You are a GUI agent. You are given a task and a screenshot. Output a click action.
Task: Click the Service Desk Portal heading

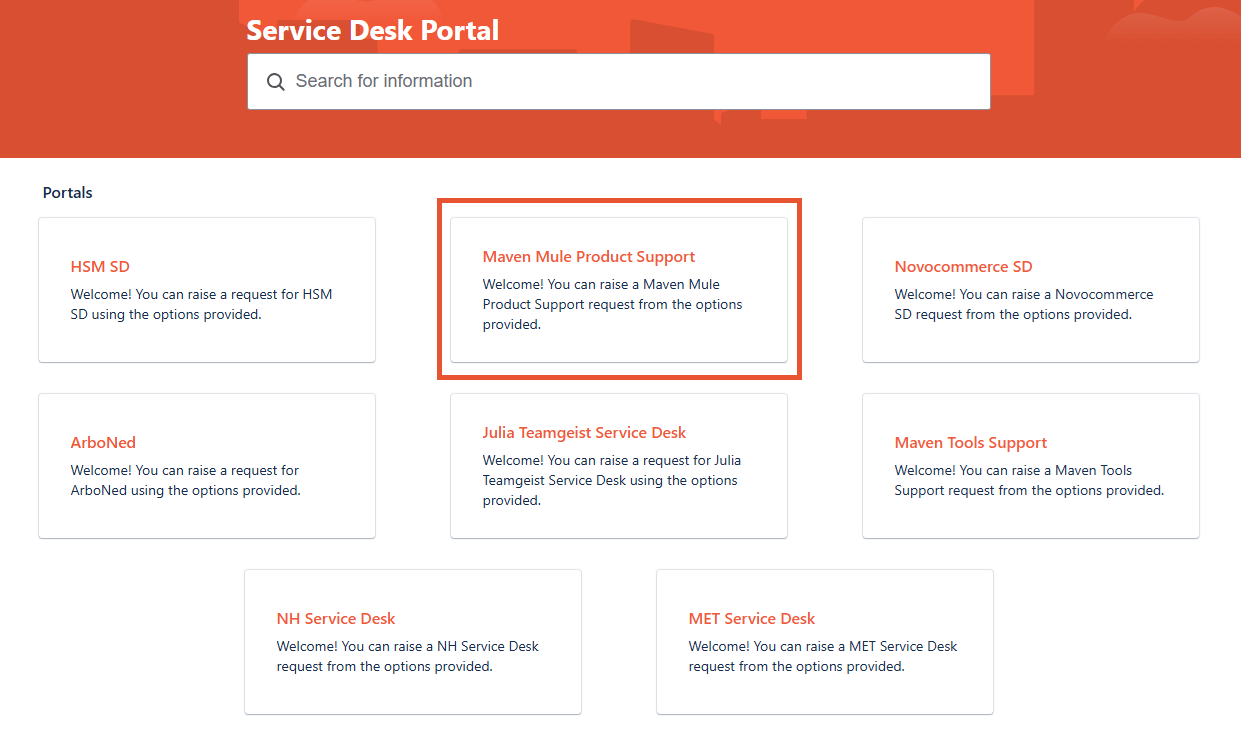point(372,30)
